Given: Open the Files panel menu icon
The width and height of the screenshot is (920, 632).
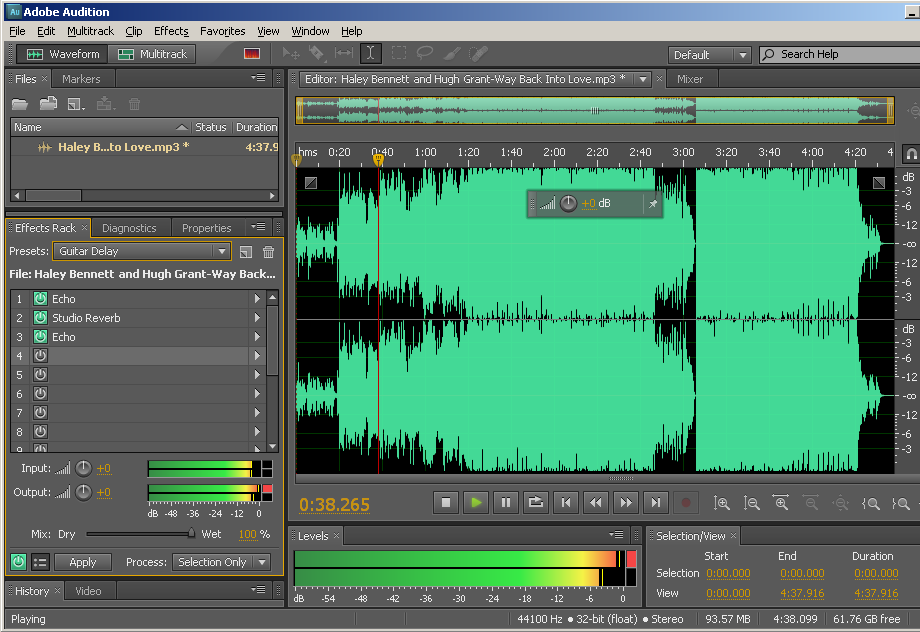Looking at the screenshot, I should pos(258,78).
